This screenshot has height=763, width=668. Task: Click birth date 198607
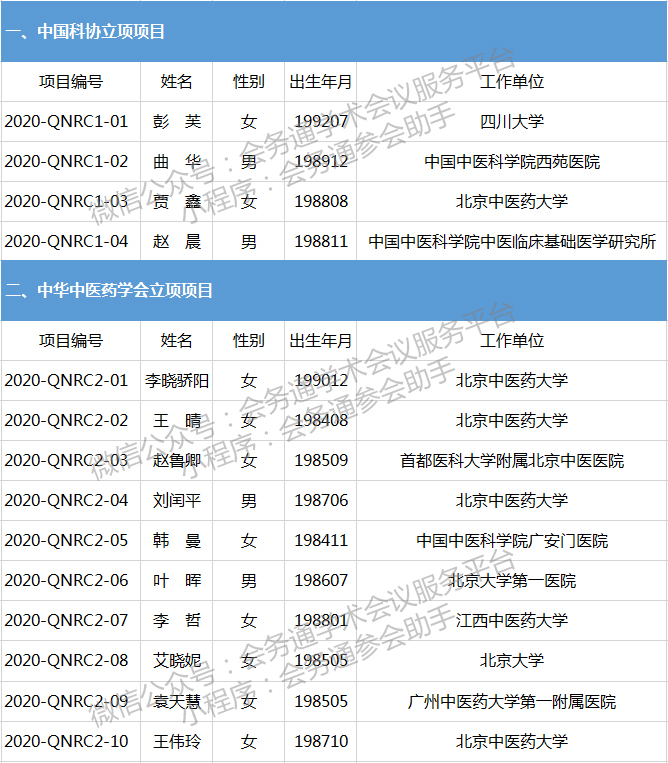pos(321,580)
